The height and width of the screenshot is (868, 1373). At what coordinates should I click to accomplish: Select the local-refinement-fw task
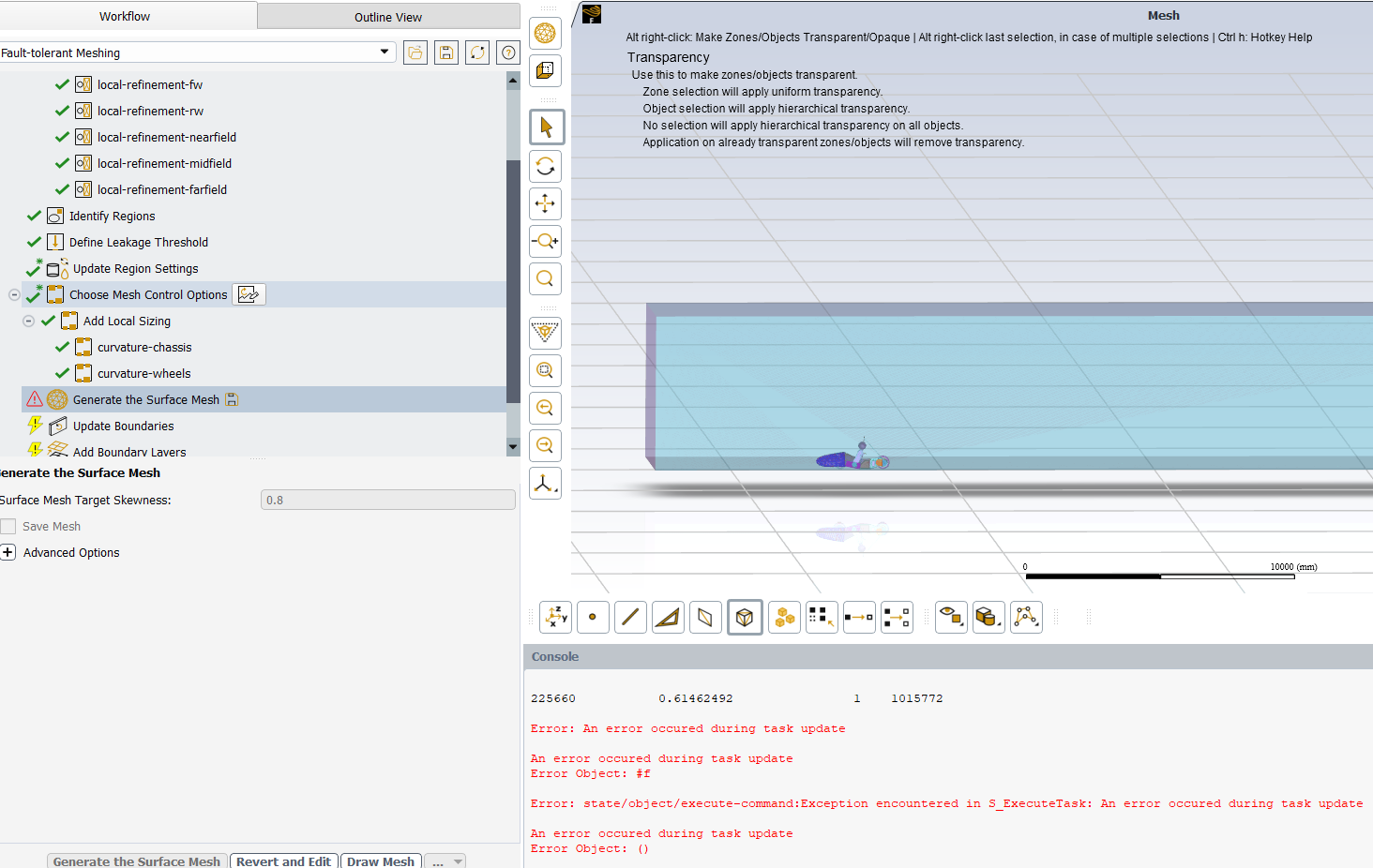tap(150, 84)
